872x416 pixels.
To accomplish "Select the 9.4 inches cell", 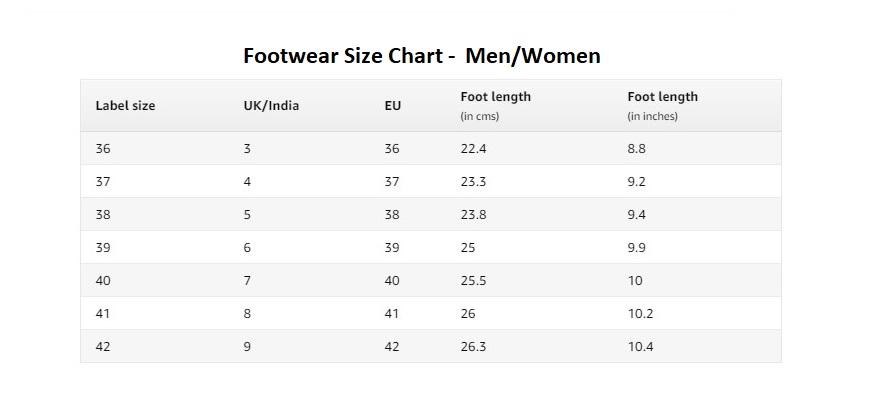I will click(x=637, y=214).
